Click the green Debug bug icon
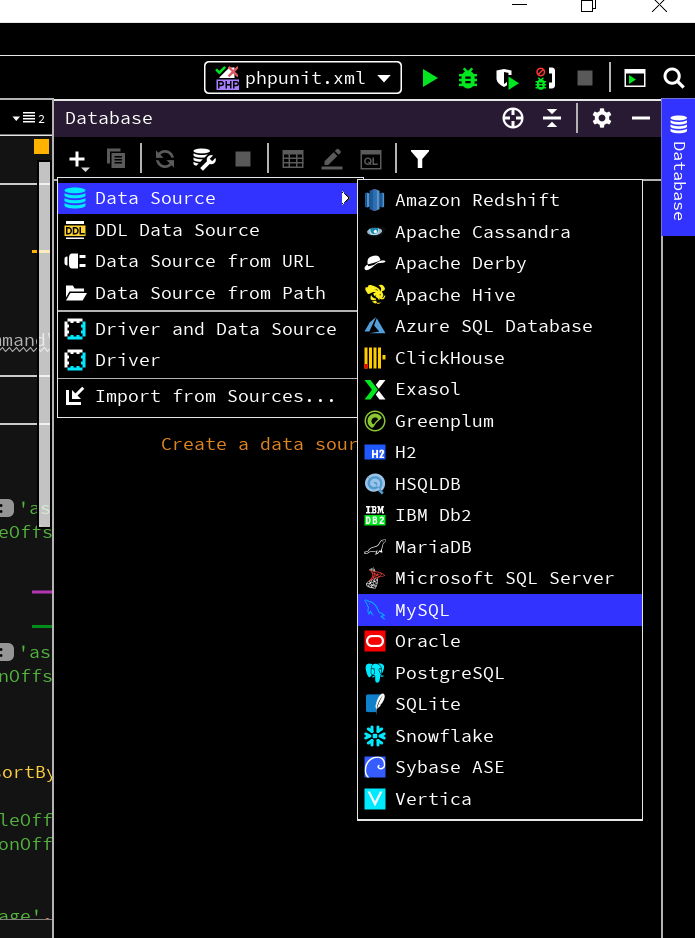The height and width of the screenshot is (938, 695). [x=468, y=78]
